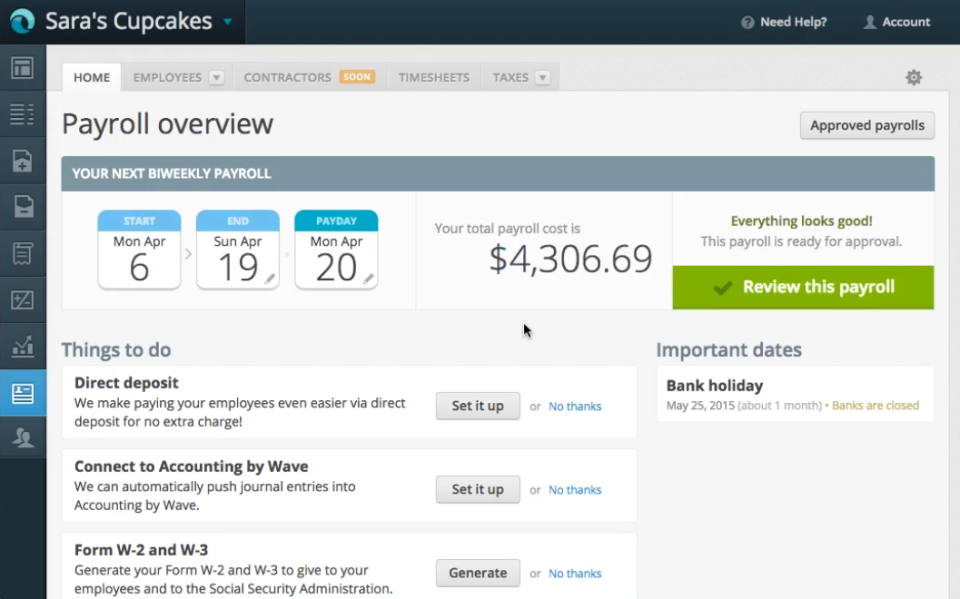Click the total payroll cost $4,306.69
This screenshot has width=960, height=599.
click(571, 259)
